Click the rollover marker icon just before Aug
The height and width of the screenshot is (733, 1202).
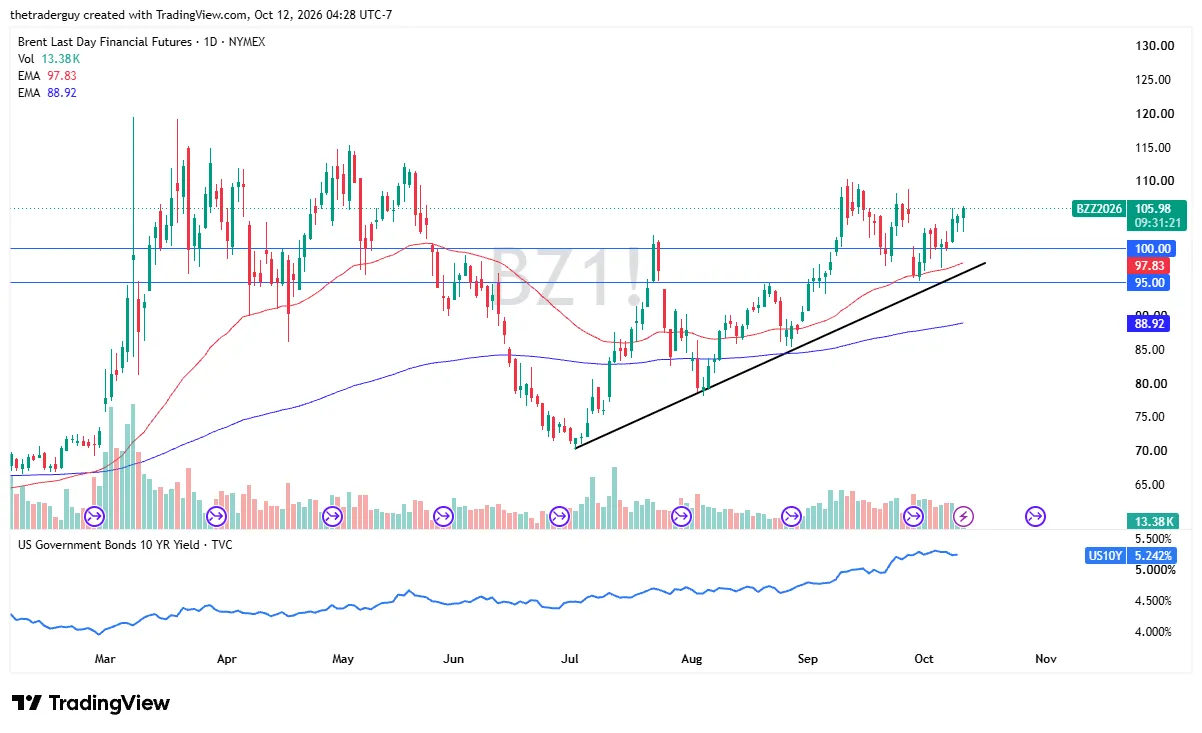coord(681,517)
